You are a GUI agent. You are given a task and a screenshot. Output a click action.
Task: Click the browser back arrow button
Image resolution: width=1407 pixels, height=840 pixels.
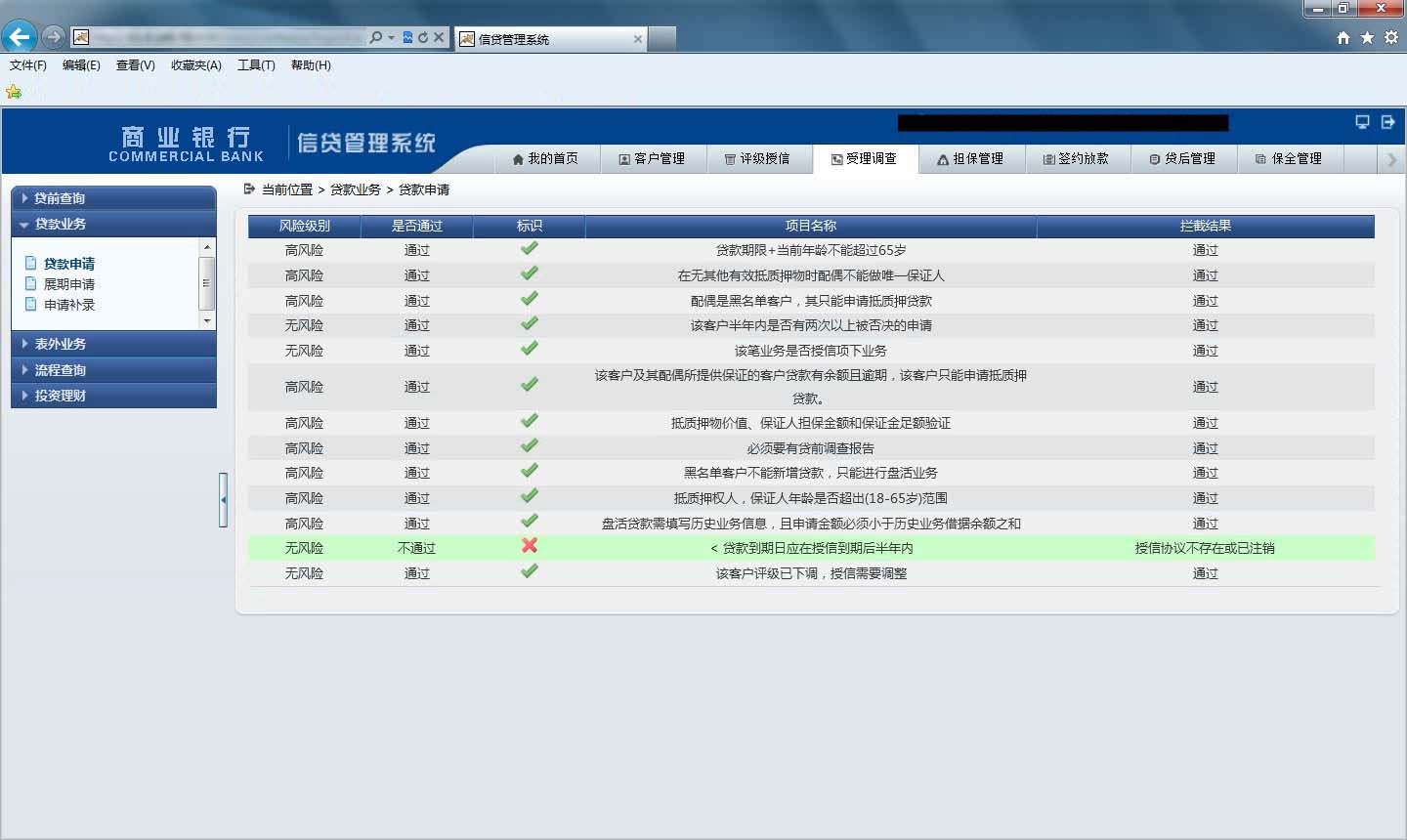(20, 37)
